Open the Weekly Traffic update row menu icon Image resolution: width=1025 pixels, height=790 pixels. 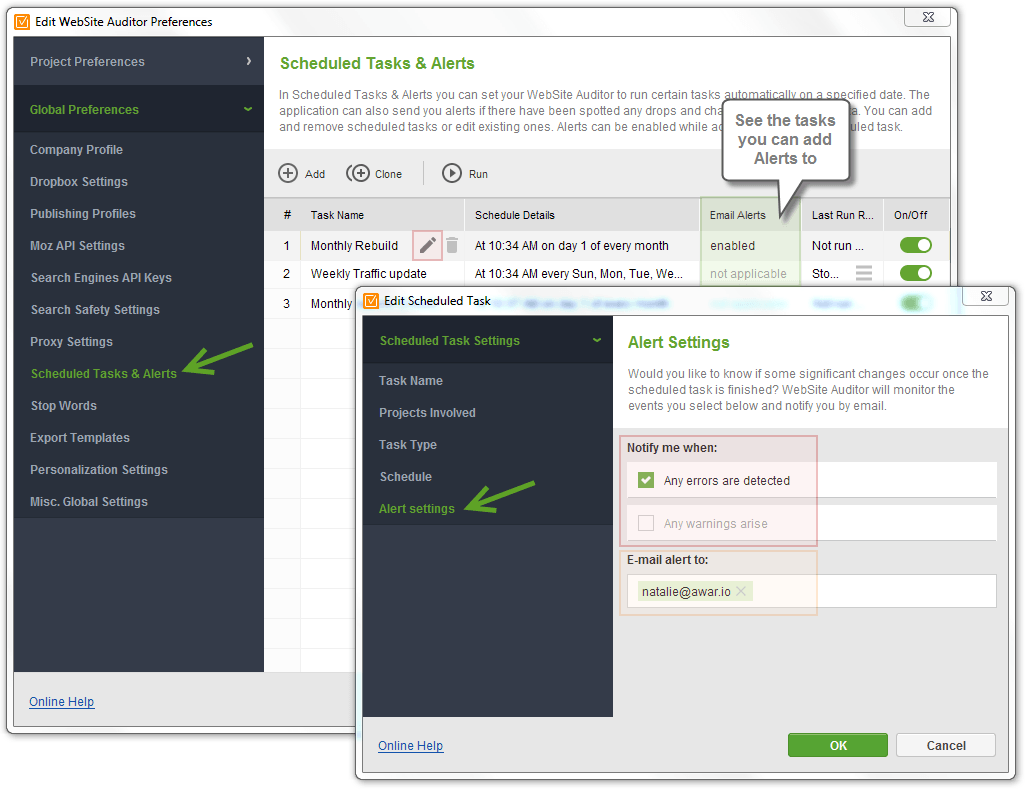click(864, 273)
